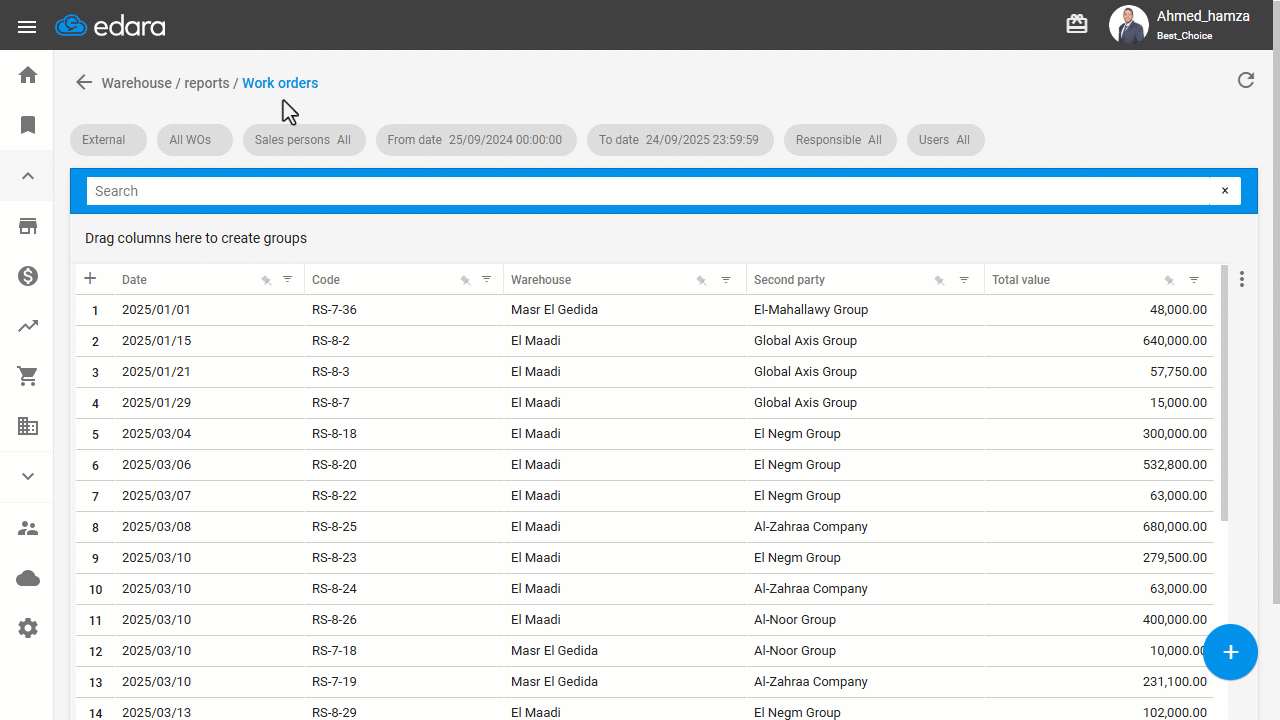Open the settings gear in sidebar
Image resolution: width=1280 pixels, height=720 pixels.
coord(28,628)
